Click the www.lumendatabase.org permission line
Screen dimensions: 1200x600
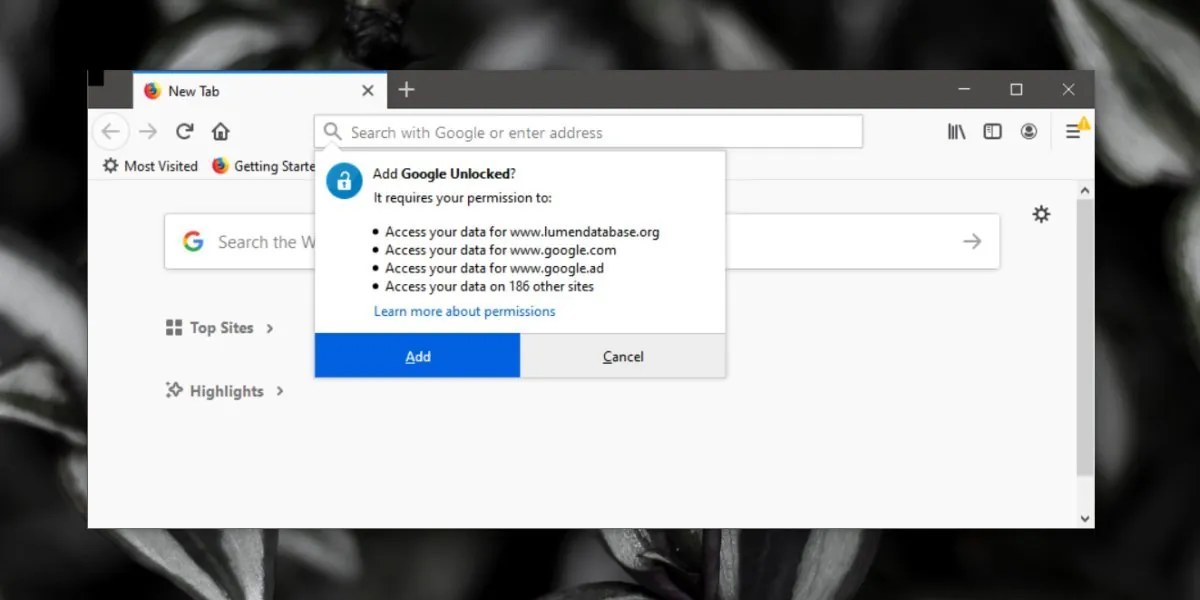pos(522,232)
